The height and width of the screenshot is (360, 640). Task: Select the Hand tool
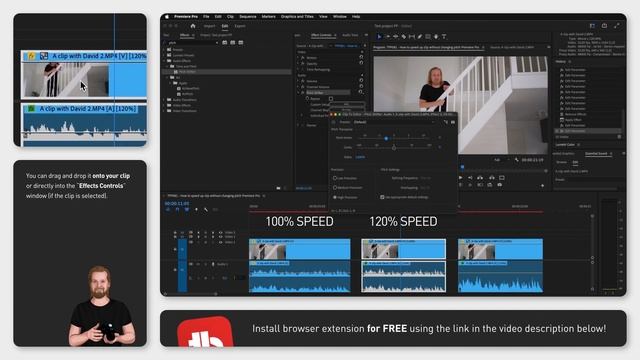(x=436, y=37)
